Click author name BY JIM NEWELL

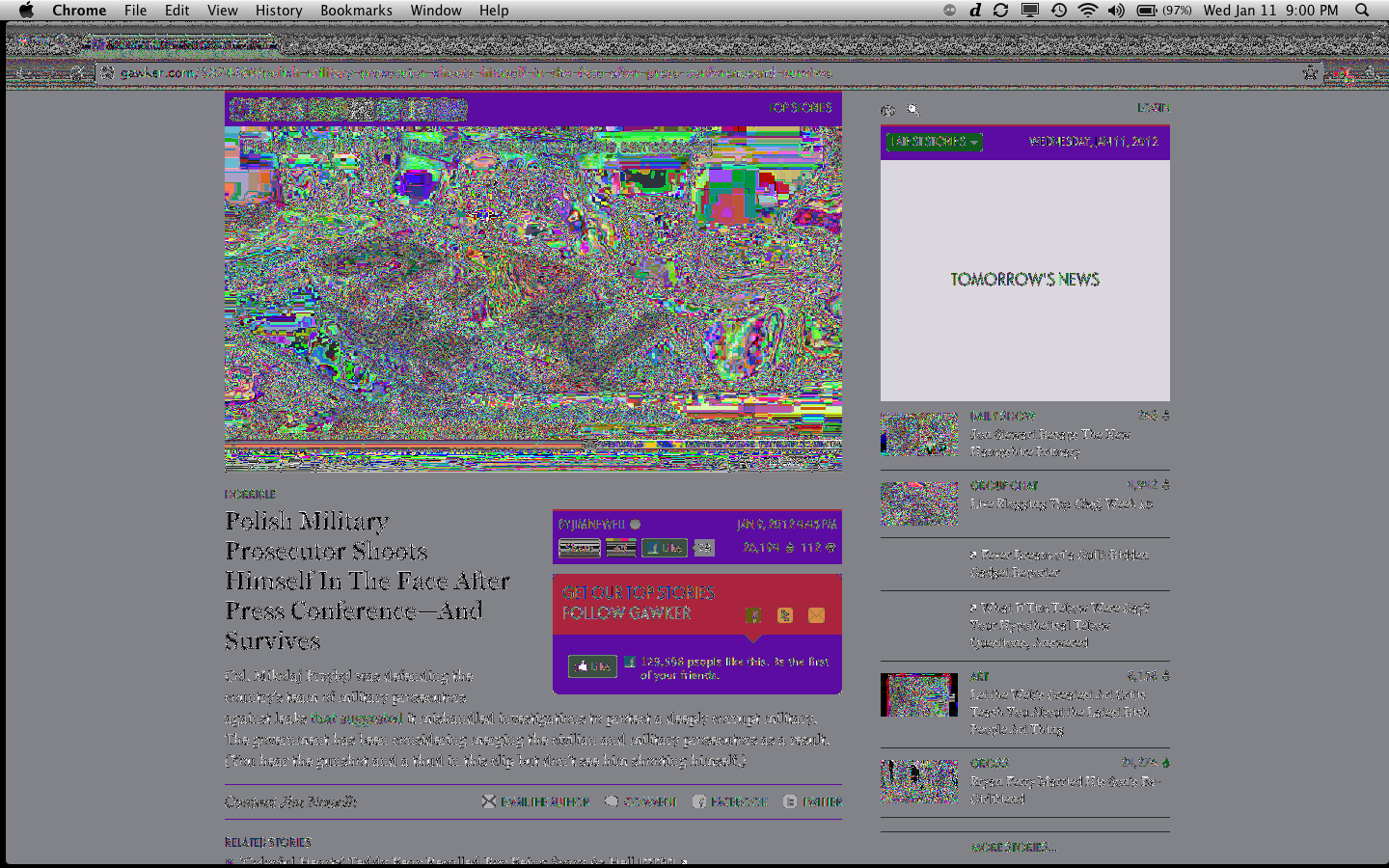[x=591, y=524]
